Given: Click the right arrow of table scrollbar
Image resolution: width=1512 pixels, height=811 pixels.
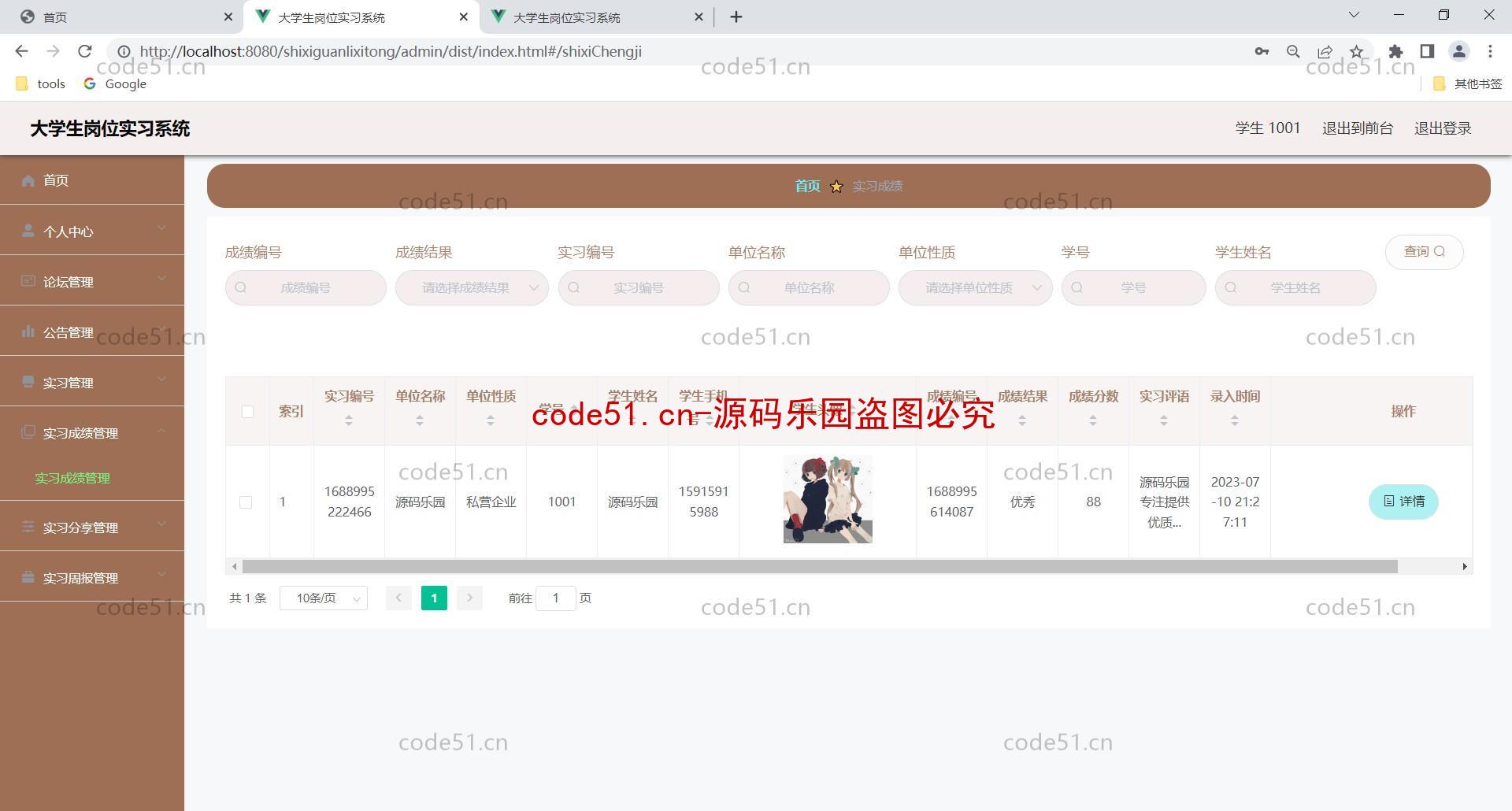Looking at the screenshot, I should [x=1465, y=567].
